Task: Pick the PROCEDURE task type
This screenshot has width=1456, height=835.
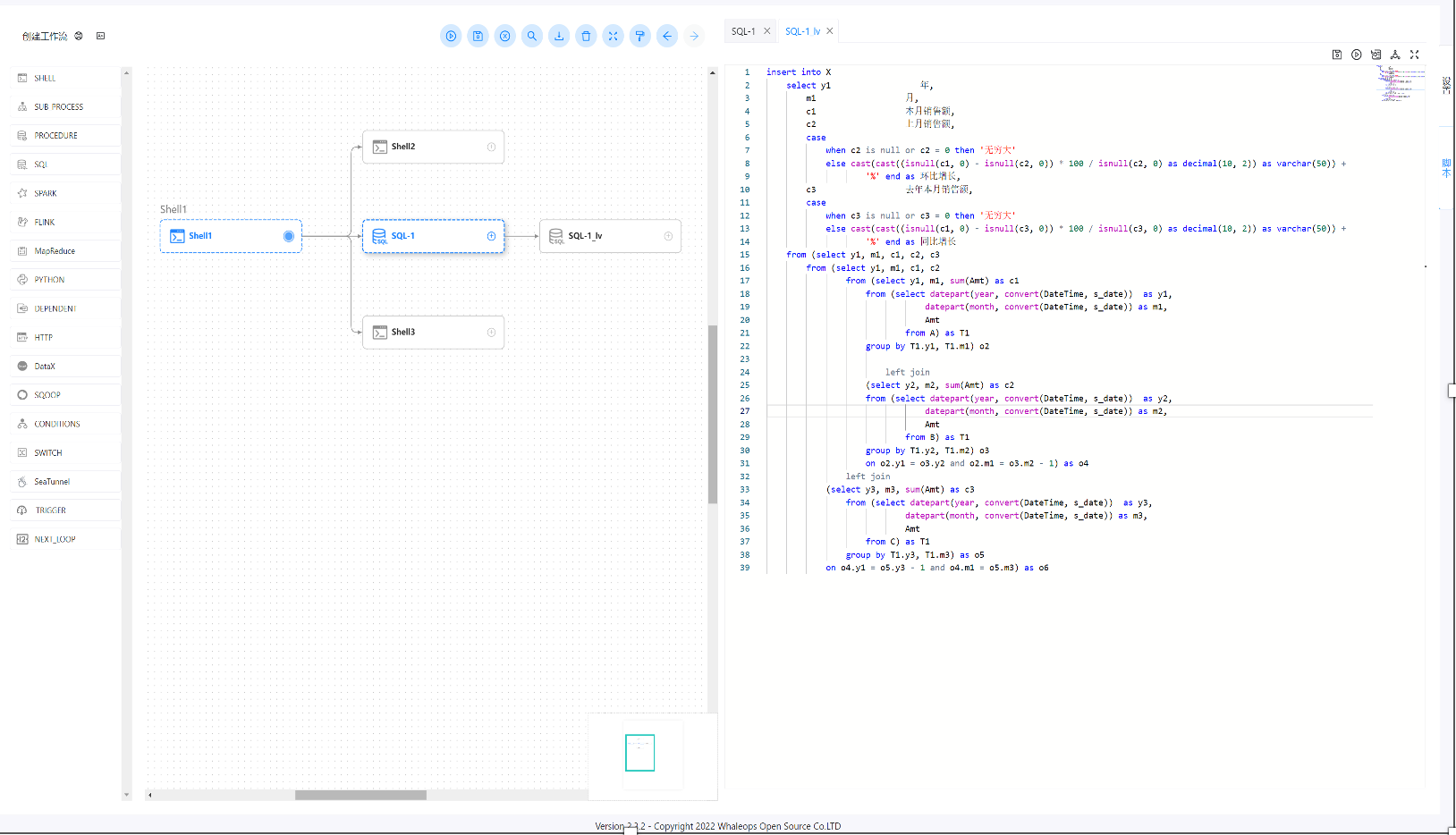Action: (x=67, y=136)
